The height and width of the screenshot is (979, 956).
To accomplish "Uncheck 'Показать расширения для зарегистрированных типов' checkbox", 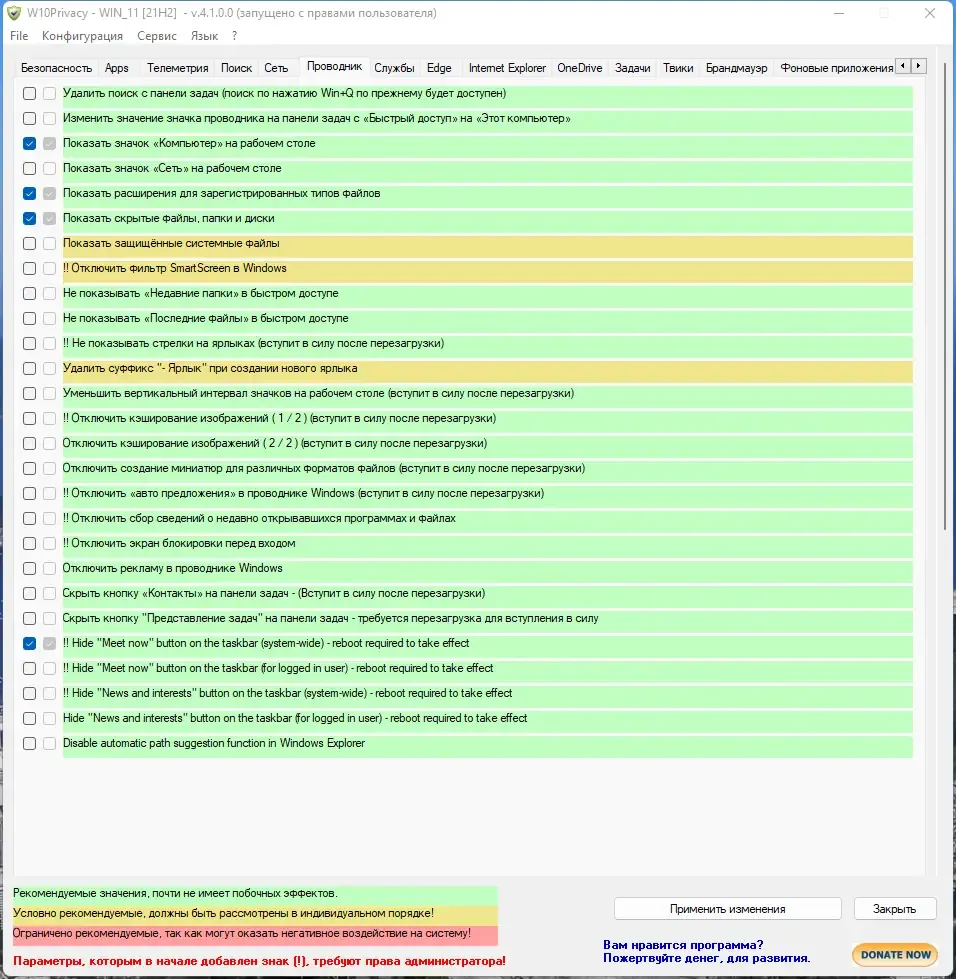I will pos(29,194).
